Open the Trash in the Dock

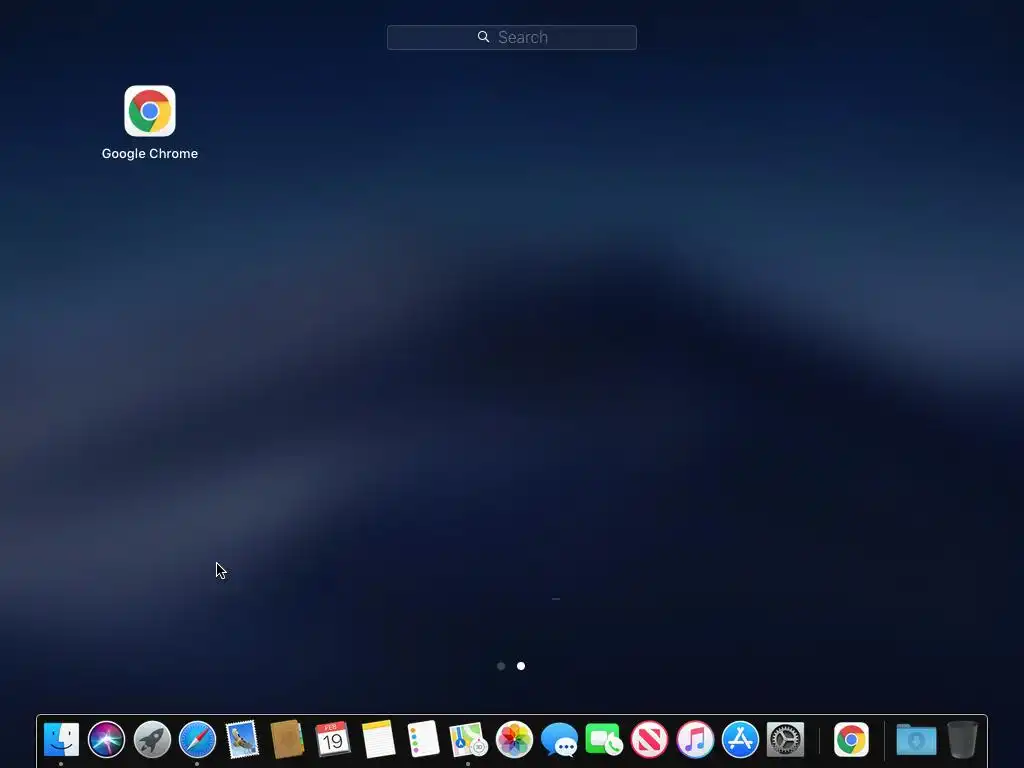(962, 740)
